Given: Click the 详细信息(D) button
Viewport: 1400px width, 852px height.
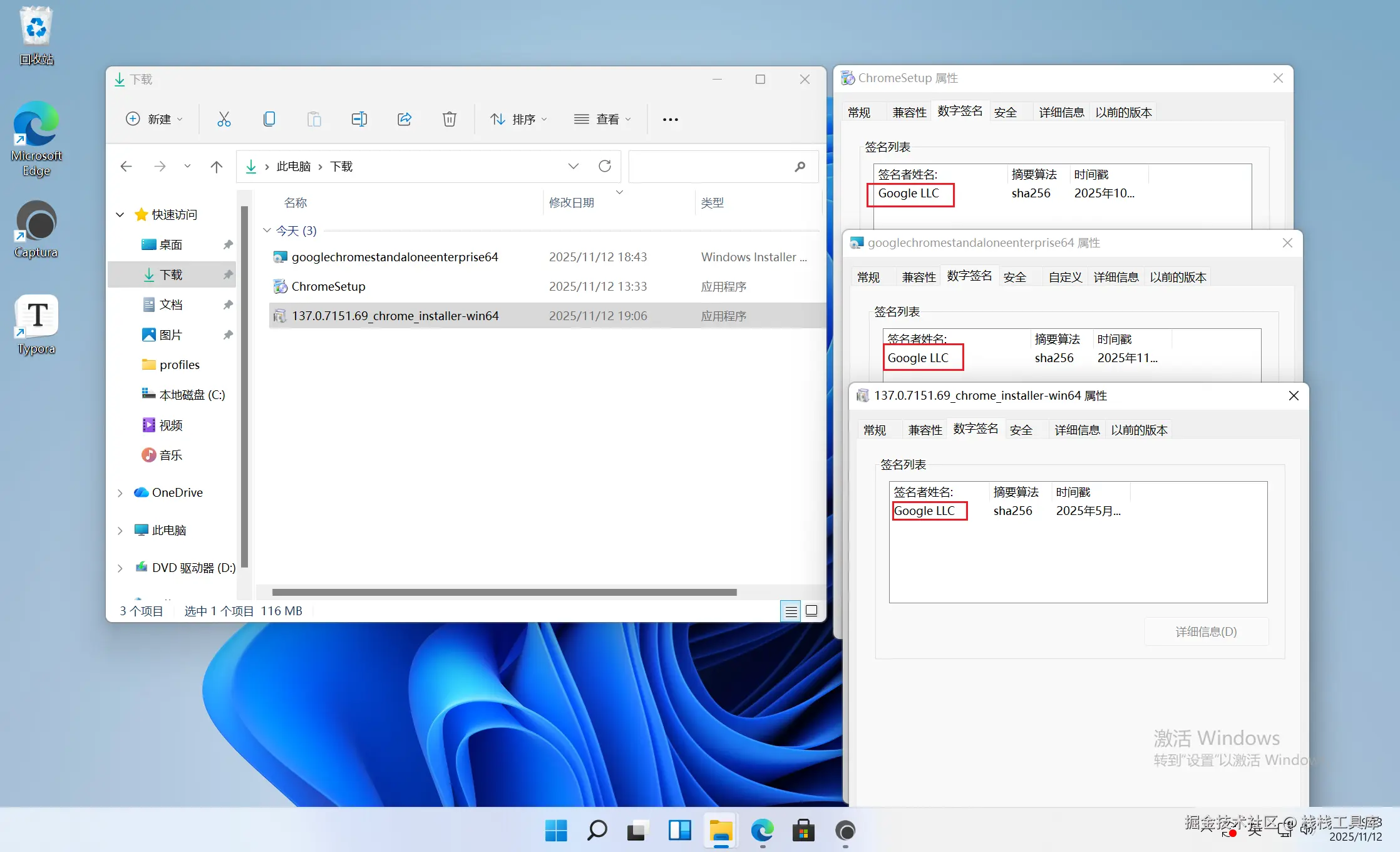Looking at the screenshot, I should [x=1205, y=631].
